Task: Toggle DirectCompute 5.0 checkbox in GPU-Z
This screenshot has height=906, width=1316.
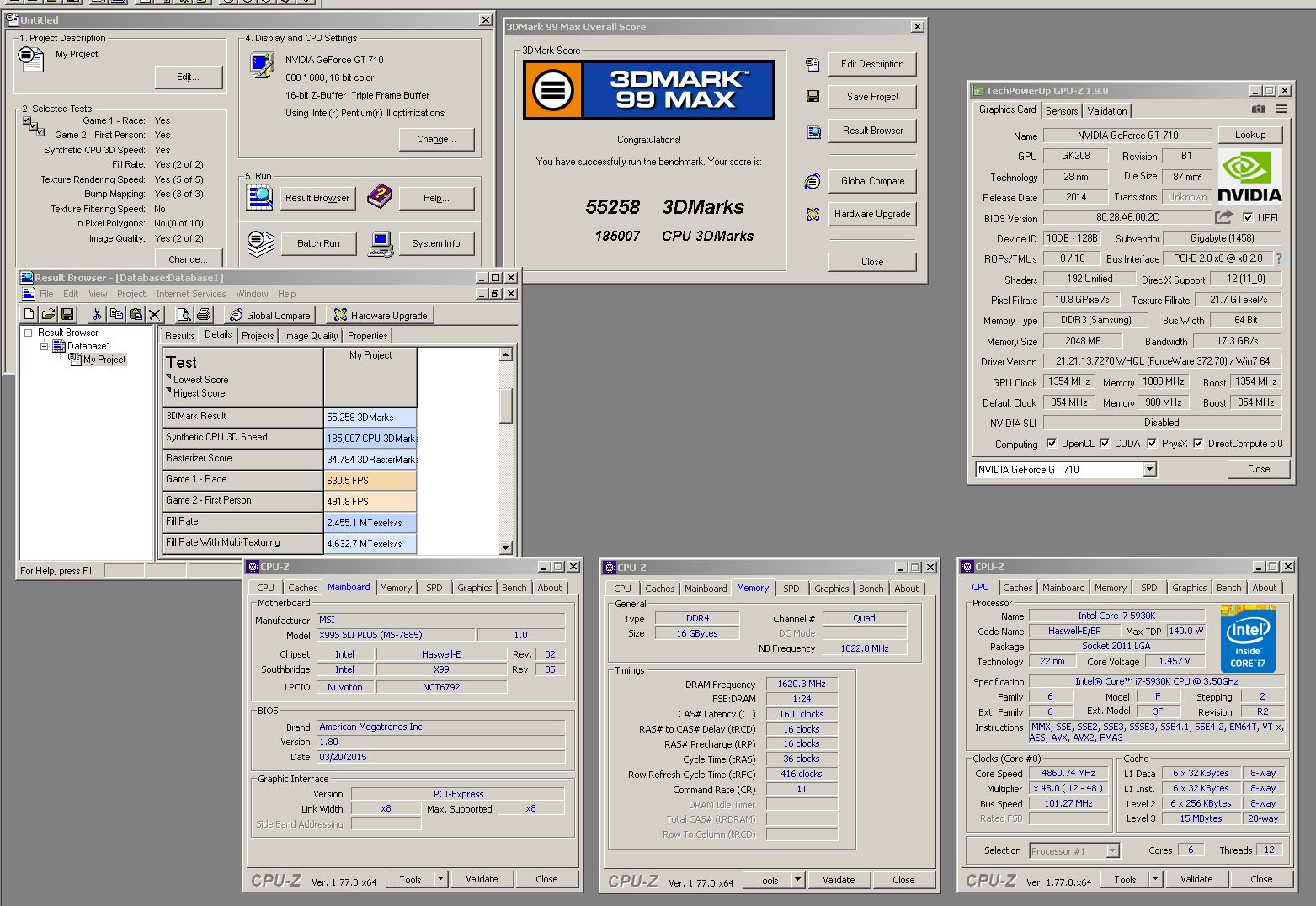Action: 1197,443
